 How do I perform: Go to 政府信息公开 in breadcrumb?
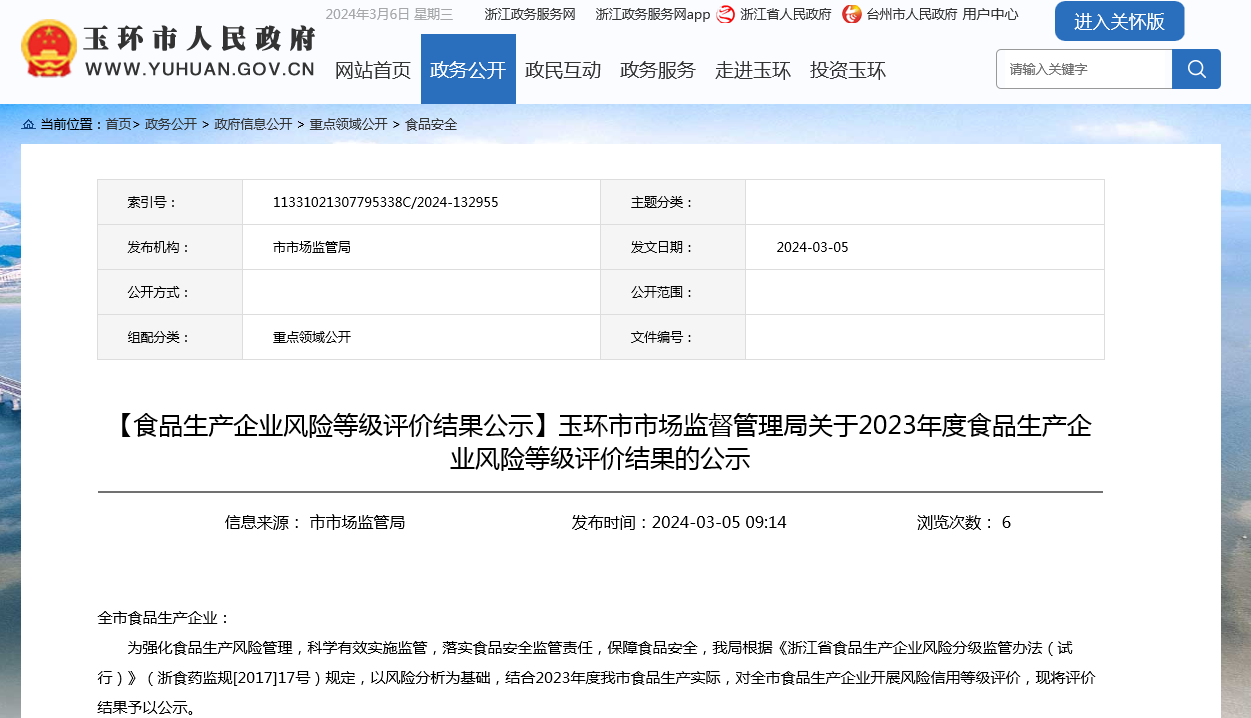[x=253, y=125]
